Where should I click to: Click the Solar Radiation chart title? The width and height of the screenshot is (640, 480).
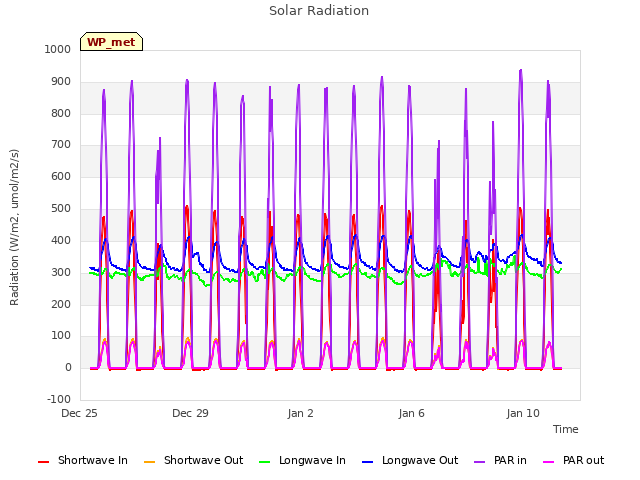click(x=319, y=11)
